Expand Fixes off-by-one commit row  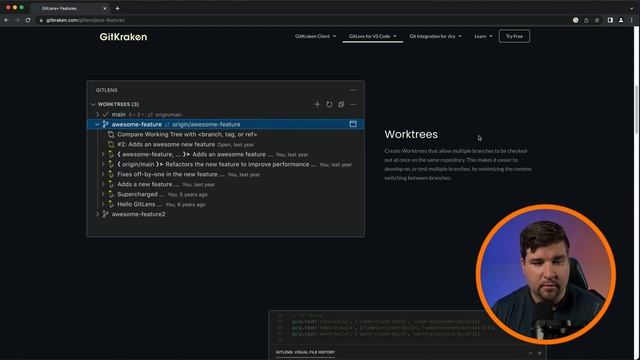pyautogui.click(x=103, y=174)
